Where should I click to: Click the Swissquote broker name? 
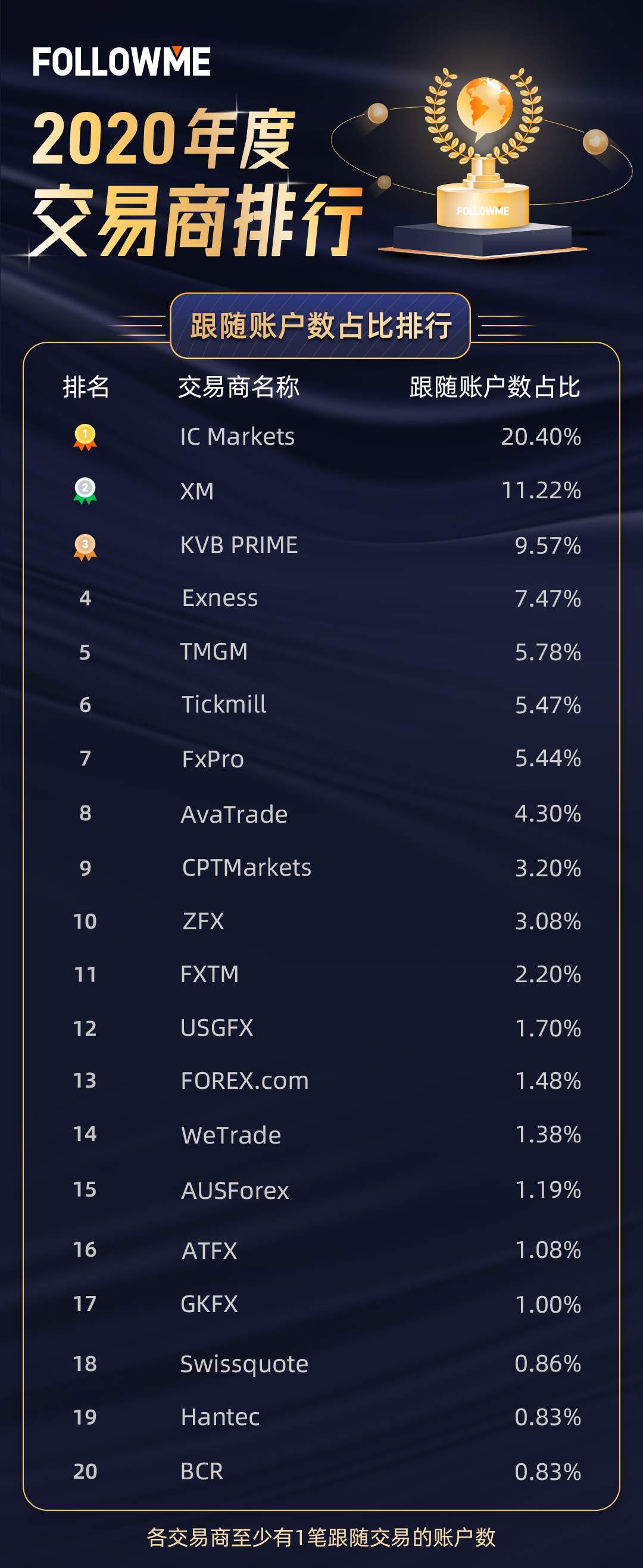[x=244, y=1363]
